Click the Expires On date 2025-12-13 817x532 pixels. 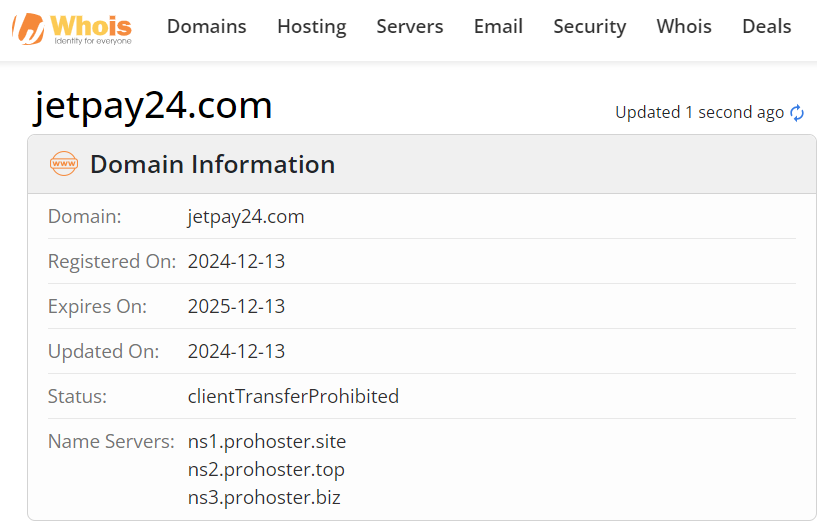tap(236, 306)
